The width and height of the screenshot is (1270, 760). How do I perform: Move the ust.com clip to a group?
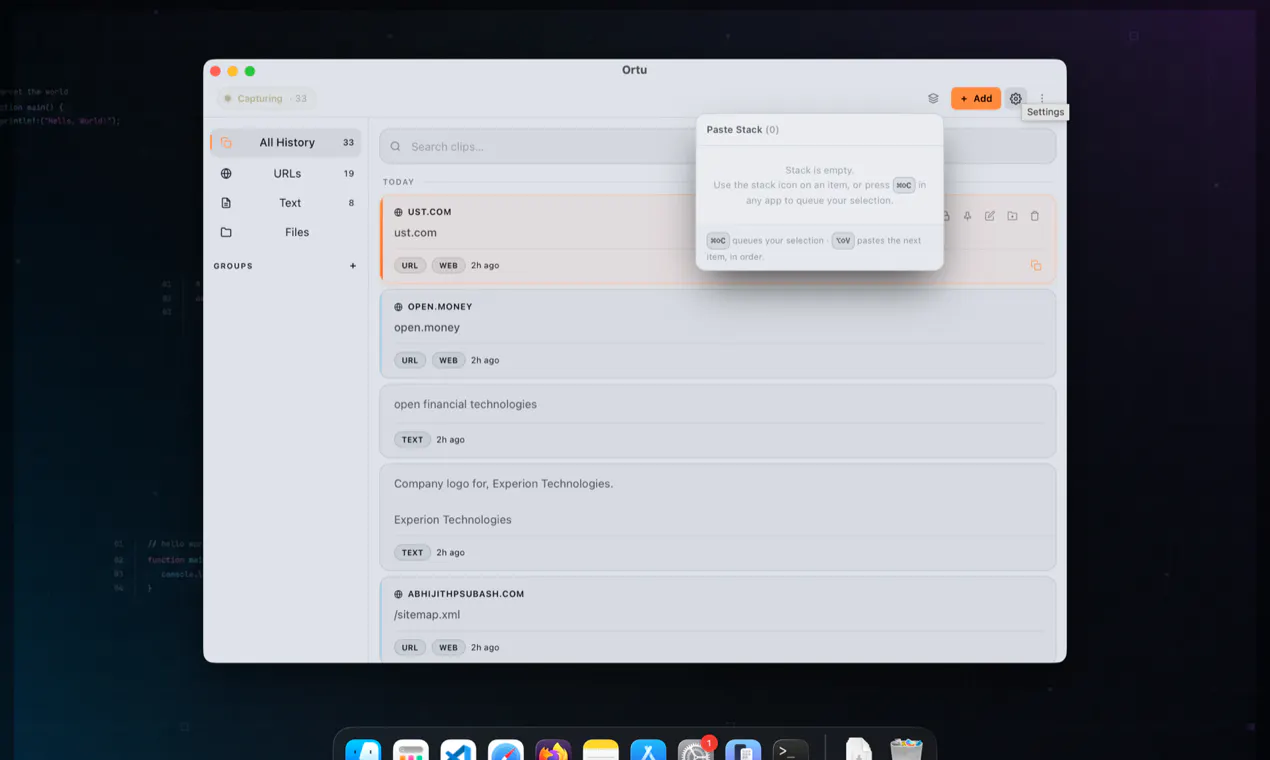coord(1012,216)
